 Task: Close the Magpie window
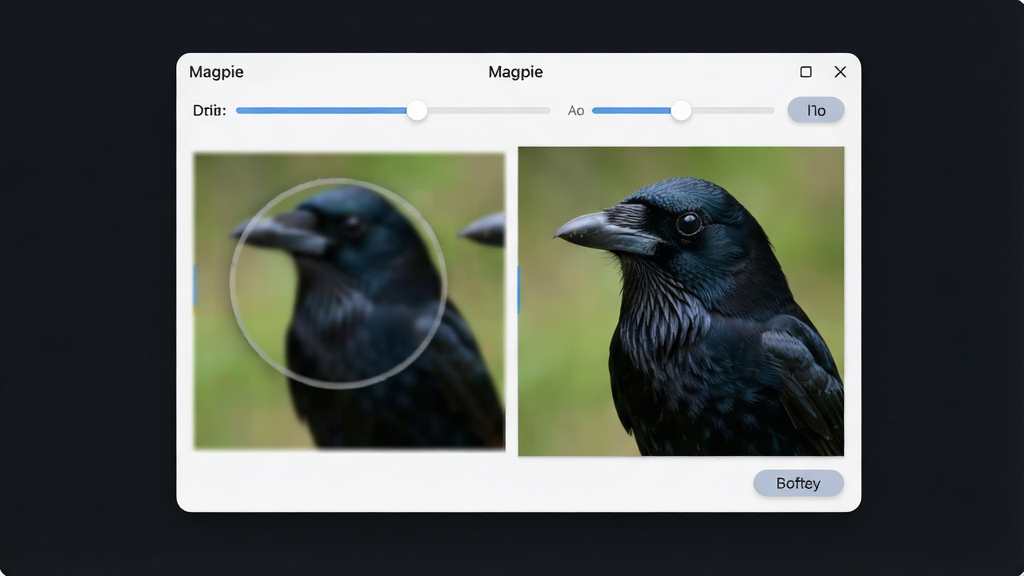tap(840, 72)
